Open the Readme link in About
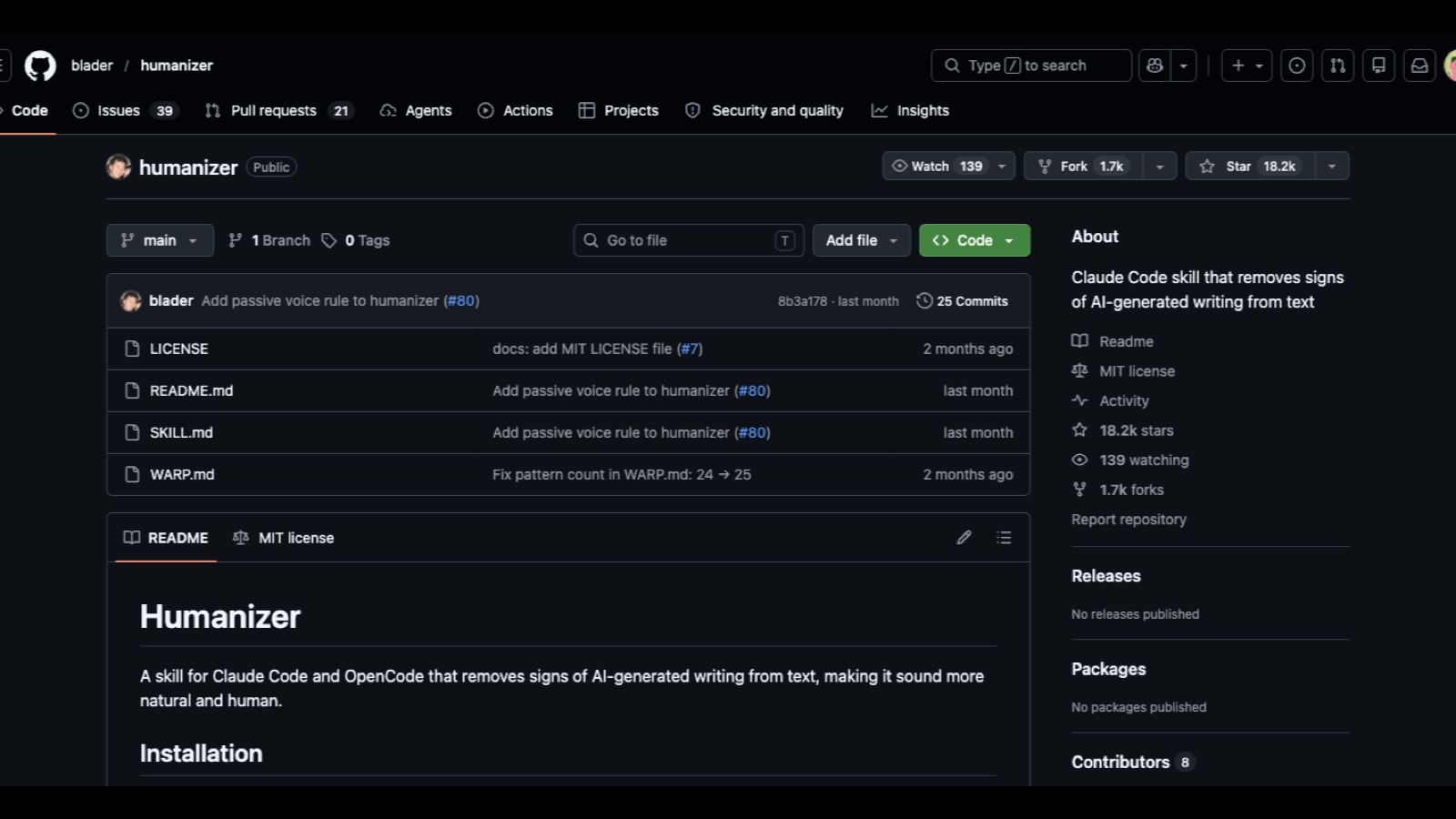Viewport: 1456px width, 819px height. (1113, 341)
